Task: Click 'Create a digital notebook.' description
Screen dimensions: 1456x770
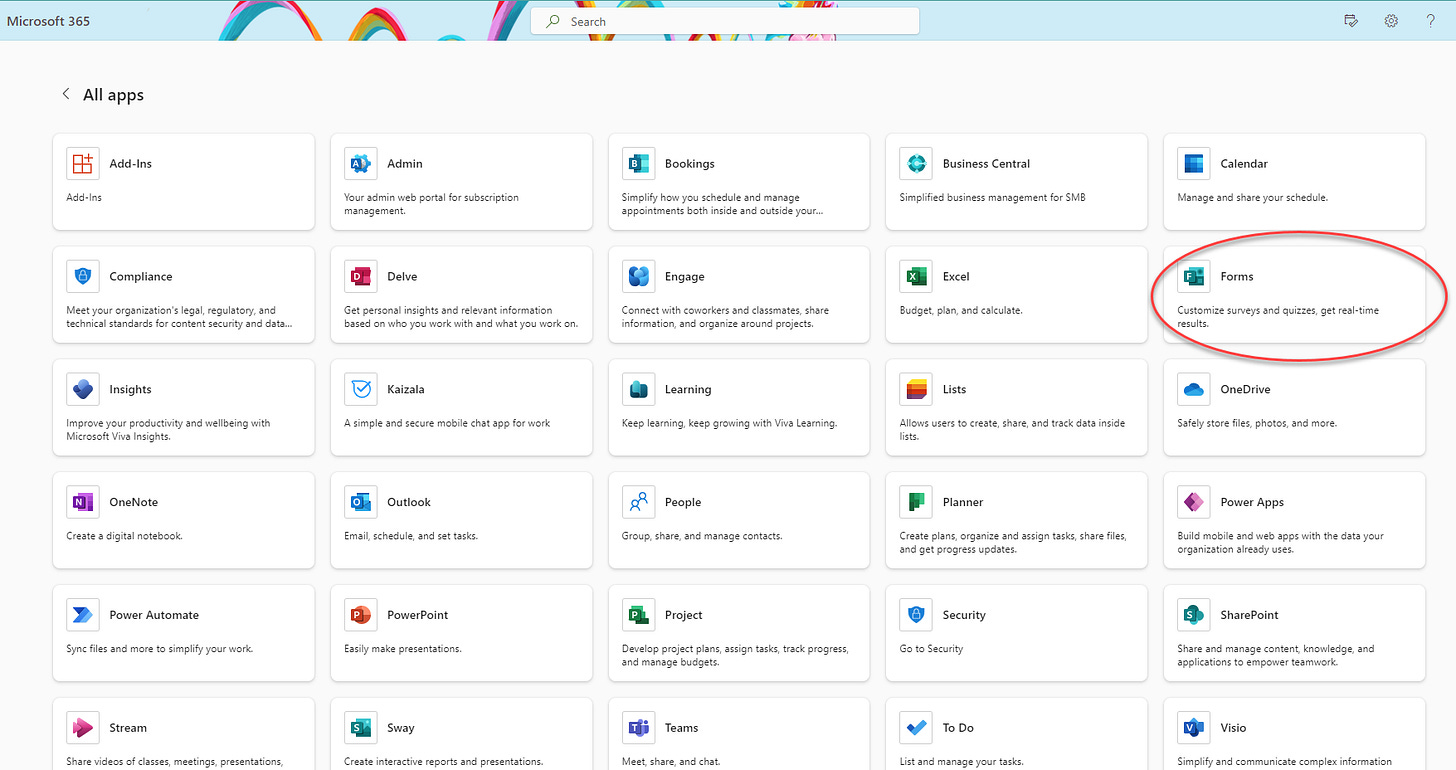Action: tap(125, 536)
